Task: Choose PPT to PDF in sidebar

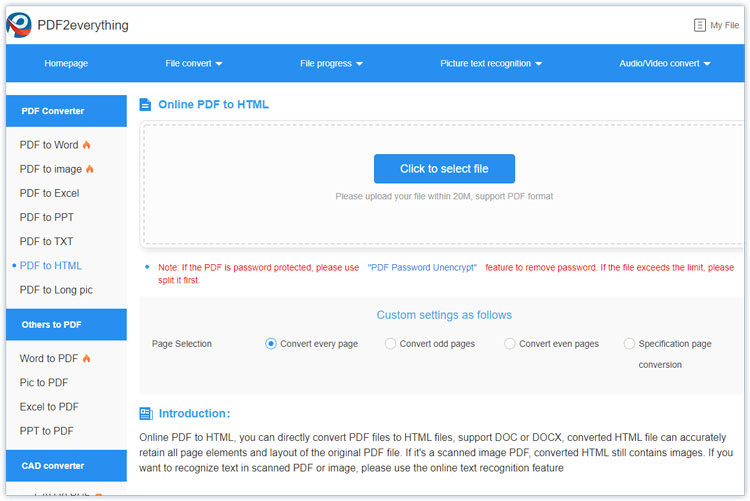Action: [x=46, y=431]
